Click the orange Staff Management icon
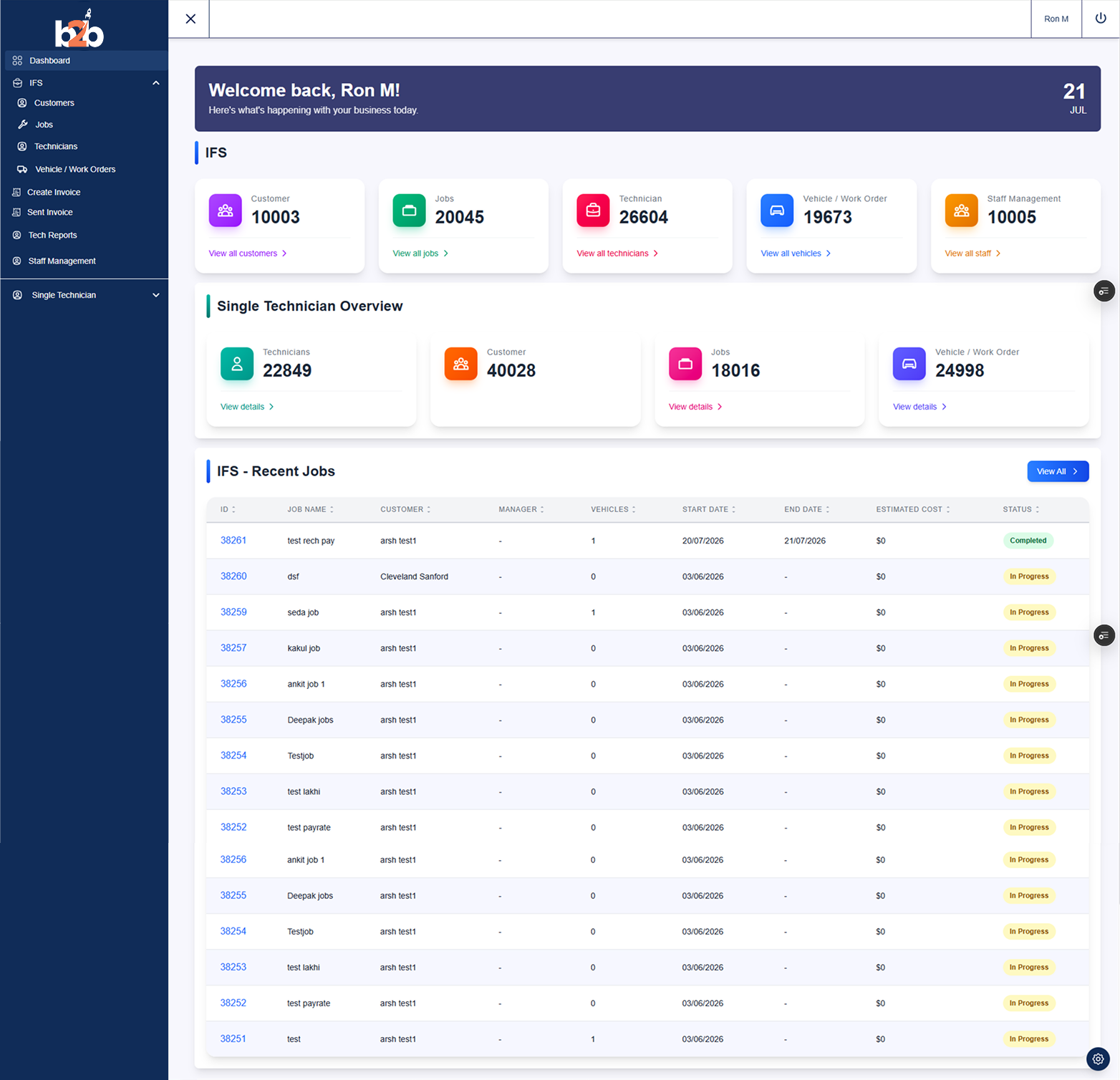This screenshot has height=1080, width=1120. (x=961, y=211)
